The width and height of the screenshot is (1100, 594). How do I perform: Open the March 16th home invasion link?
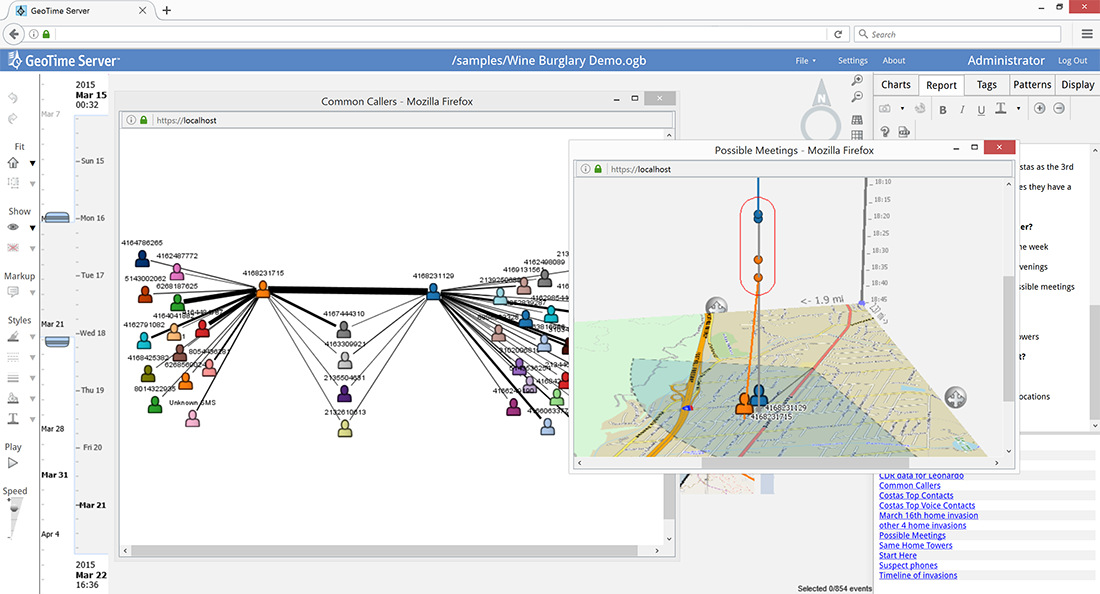pos(928,515)
